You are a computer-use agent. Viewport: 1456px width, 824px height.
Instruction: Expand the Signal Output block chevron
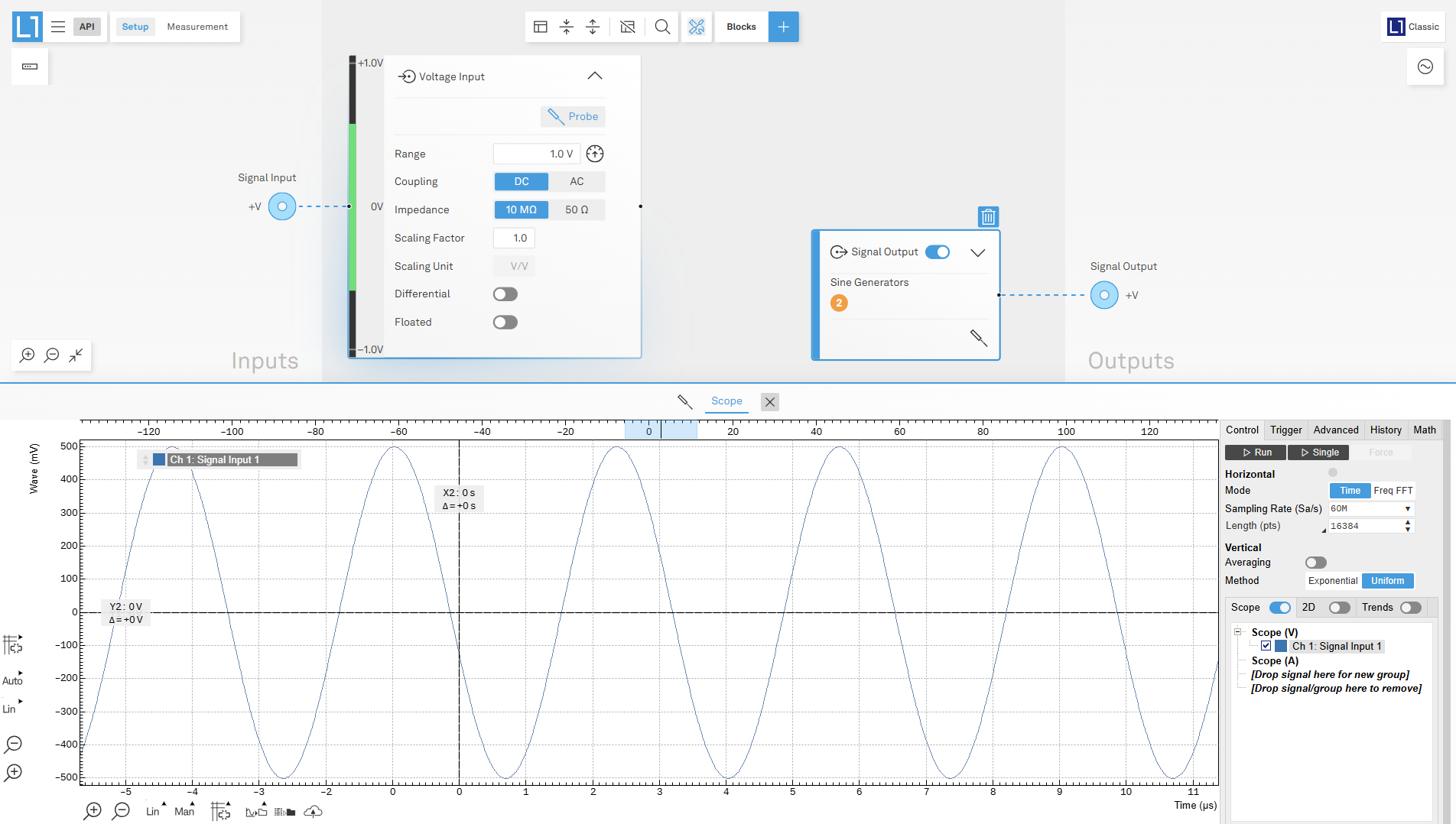coord(978,252)
